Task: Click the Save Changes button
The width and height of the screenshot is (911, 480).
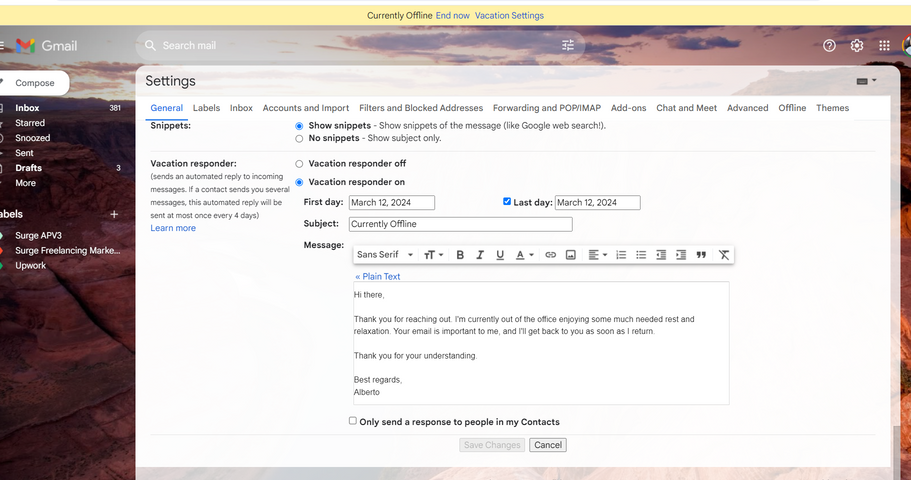Action: (x=492, y=445)
